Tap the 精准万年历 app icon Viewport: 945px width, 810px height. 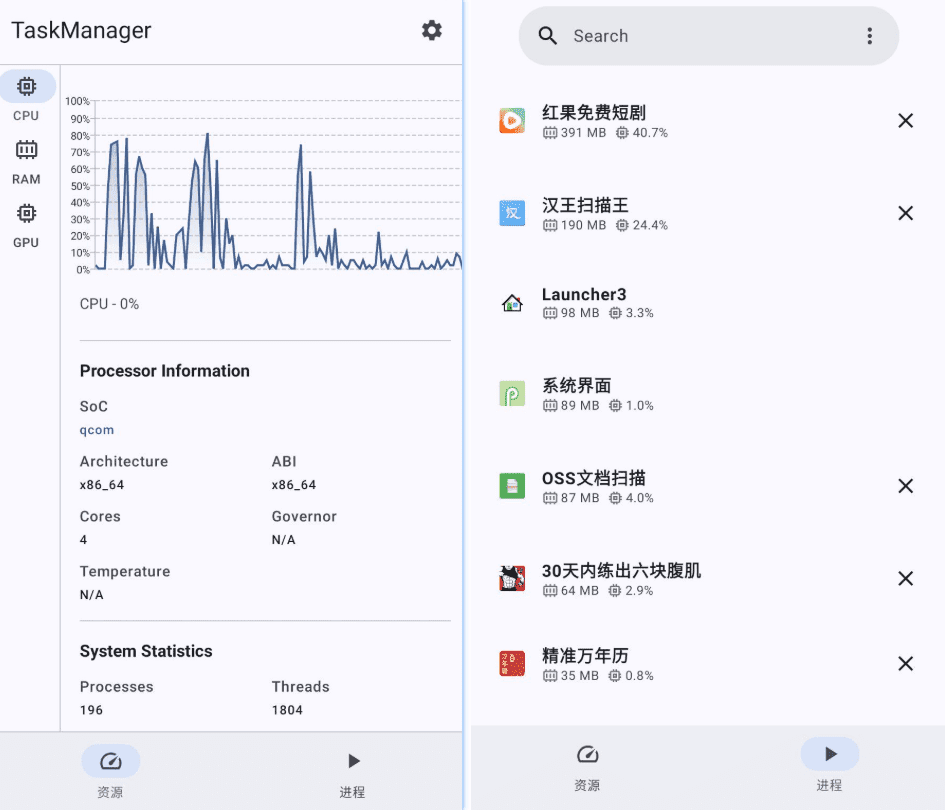coord(512,663)
